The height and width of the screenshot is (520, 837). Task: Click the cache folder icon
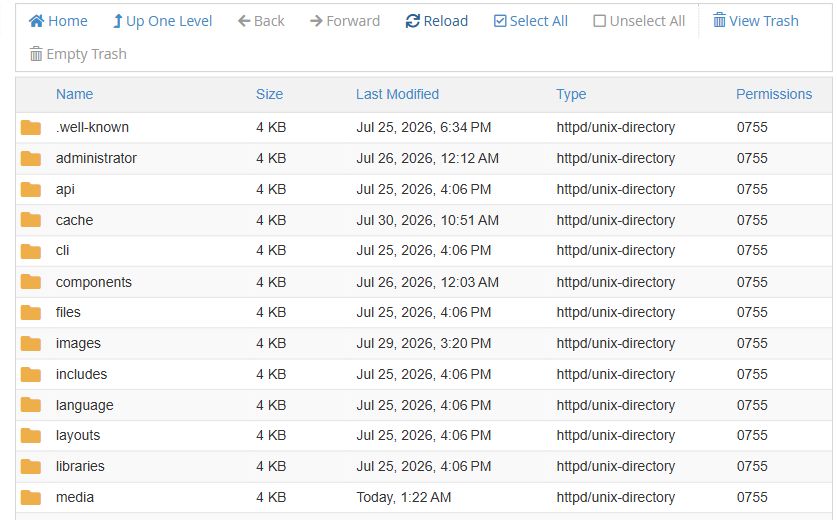click(31, 220)
